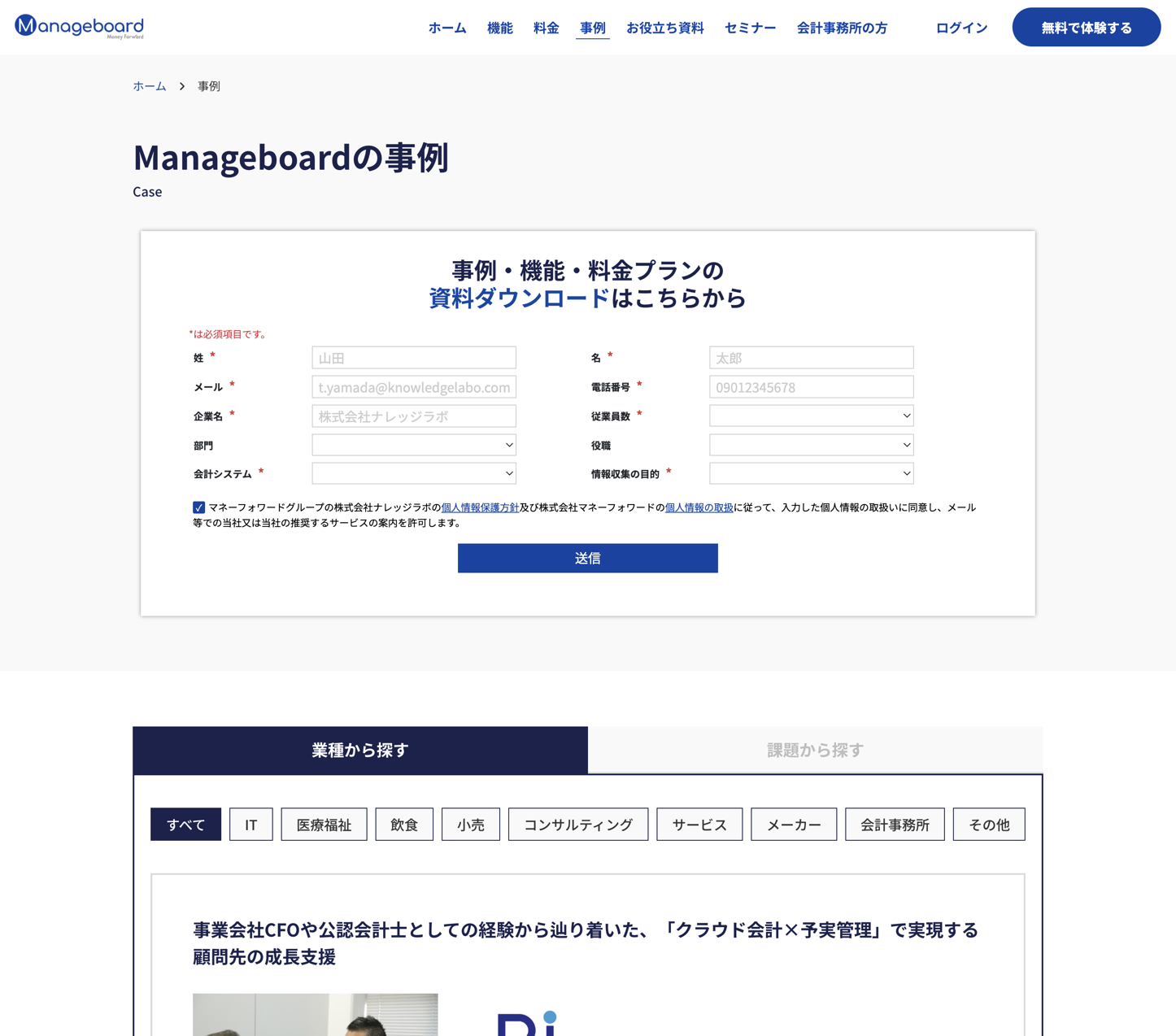Open the case study photo thumbnail
Viewport: 1176px width, 1036px height.
316,1015
